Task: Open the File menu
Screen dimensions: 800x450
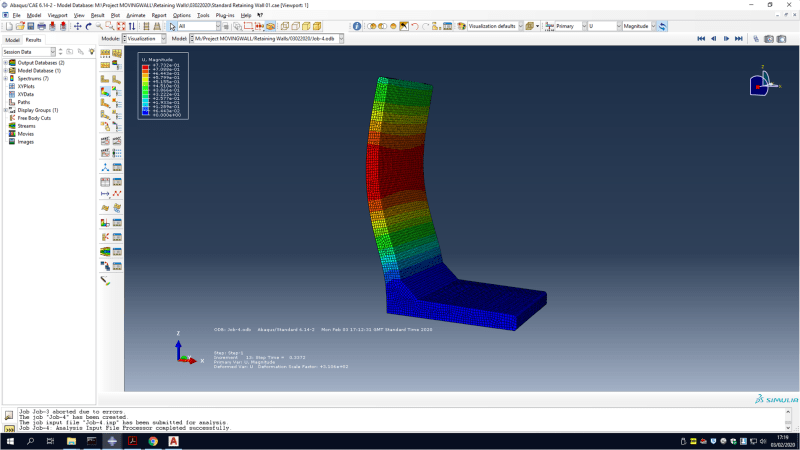Action: click(x=16, y=15)
